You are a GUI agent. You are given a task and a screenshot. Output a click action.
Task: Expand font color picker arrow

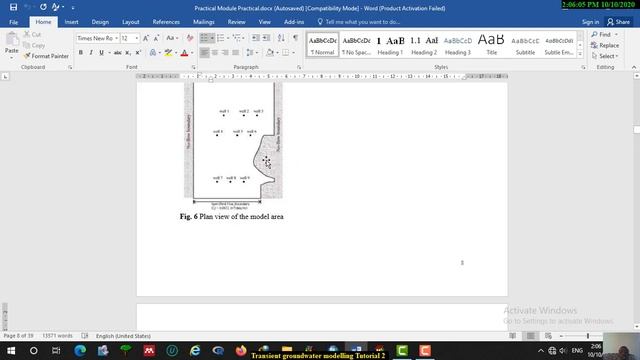[x=192, y=52]
